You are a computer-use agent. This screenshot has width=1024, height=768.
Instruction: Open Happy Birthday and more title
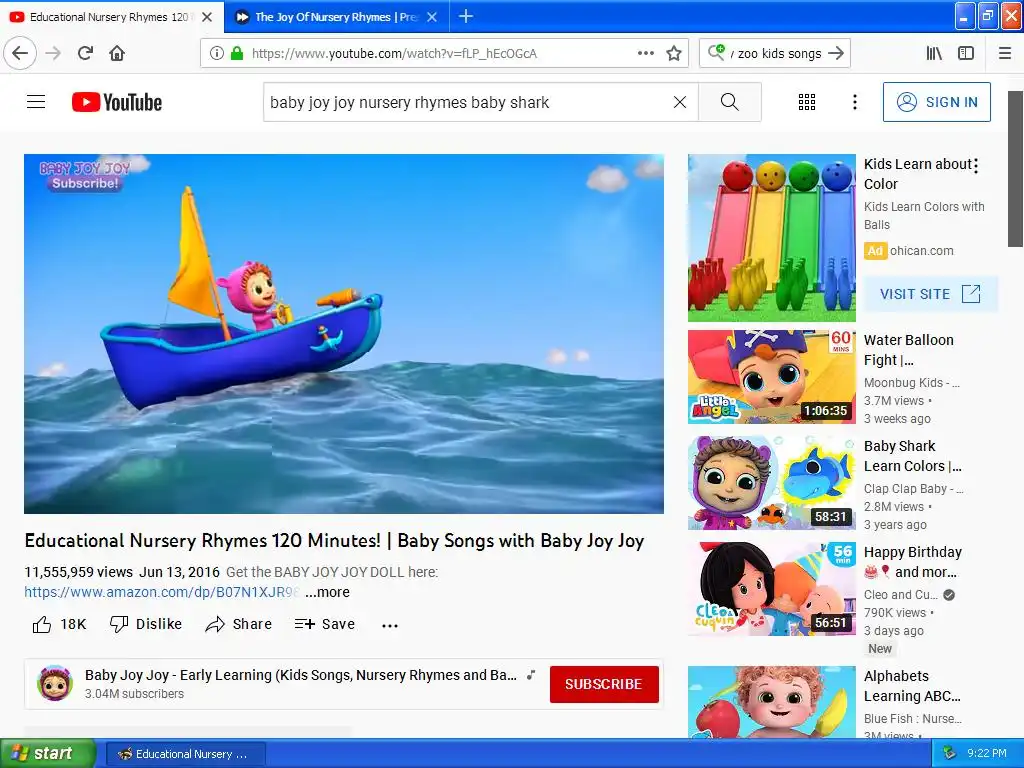click(913, 562)
